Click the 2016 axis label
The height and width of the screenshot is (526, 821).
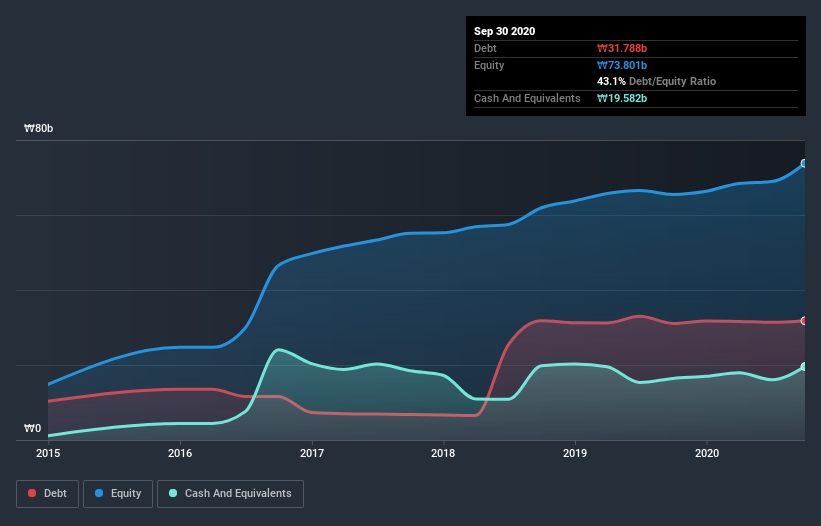[x=180, y=453]
